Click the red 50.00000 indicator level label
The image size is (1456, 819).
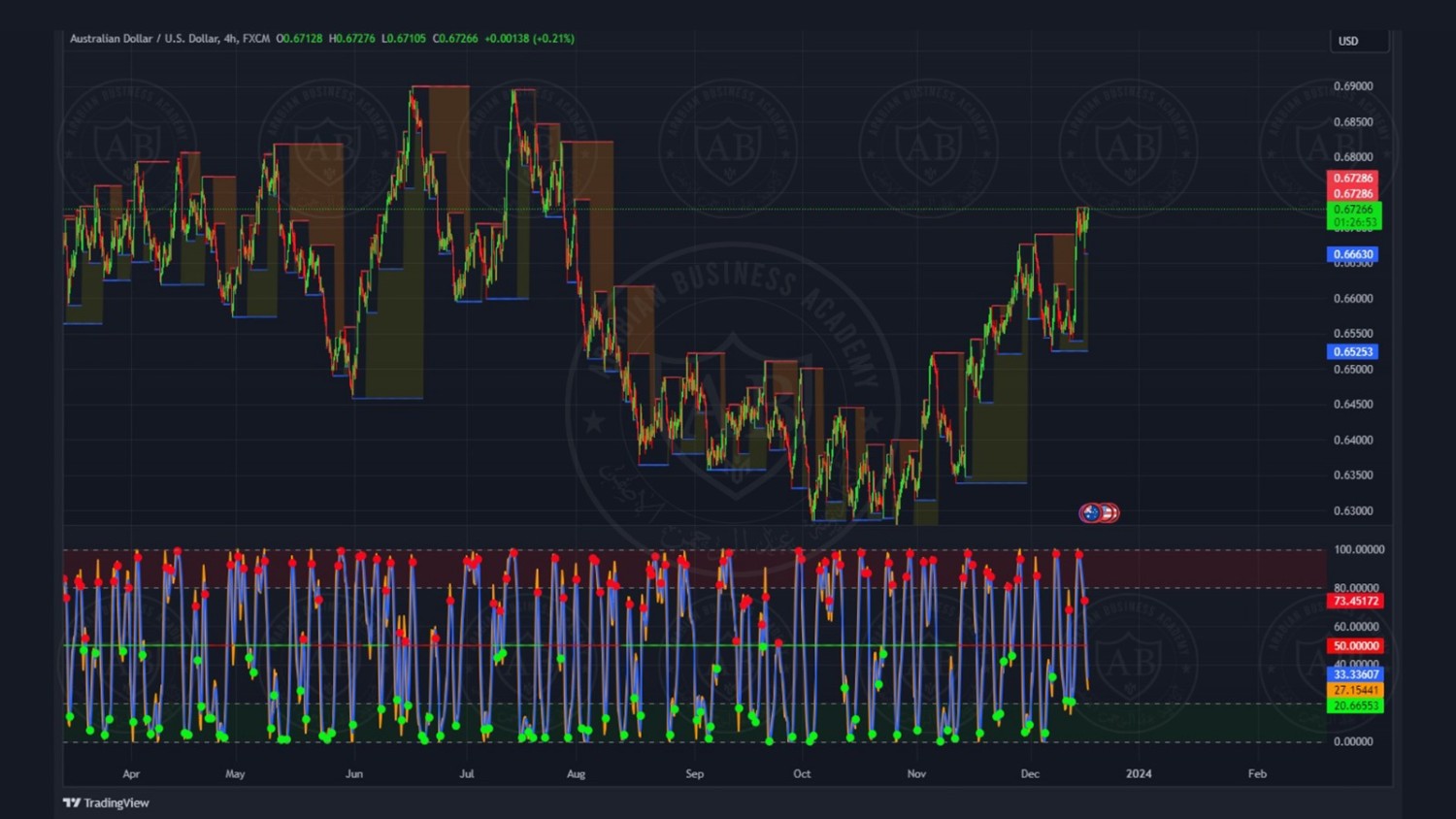point(1356,645)
